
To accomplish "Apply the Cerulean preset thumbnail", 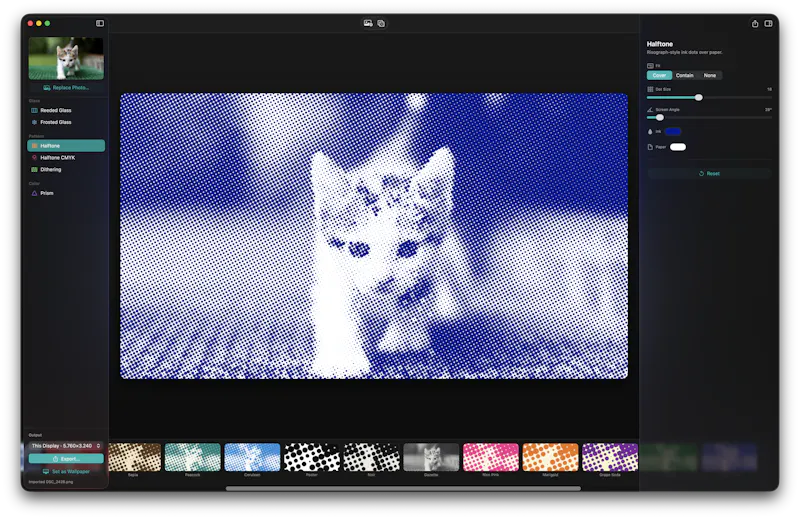I will (252, 457).
